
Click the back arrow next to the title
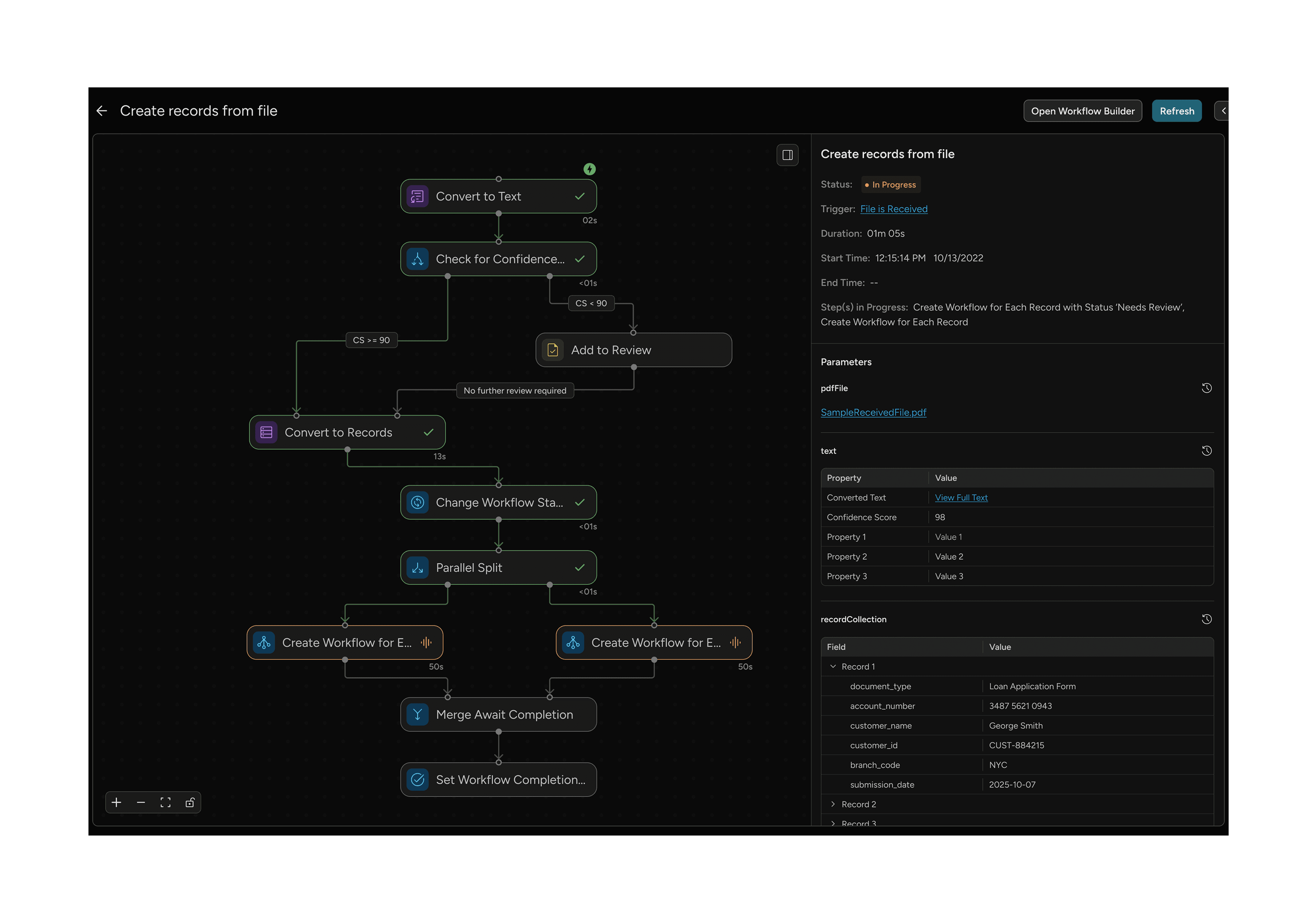[102, 110]
